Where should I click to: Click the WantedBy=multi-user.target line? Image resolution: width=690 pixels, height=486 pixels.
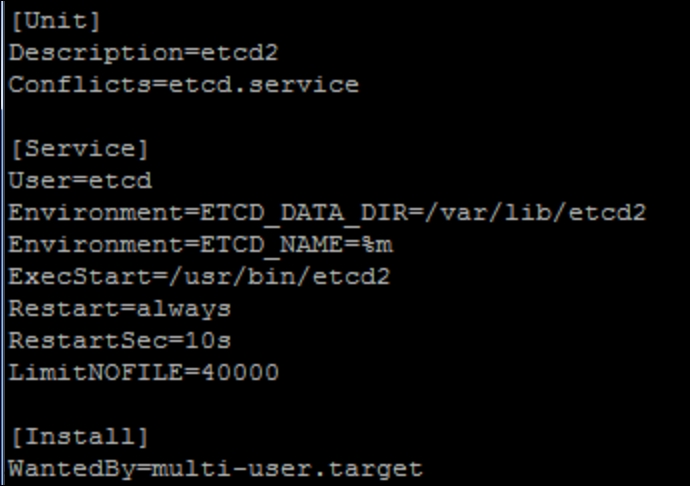pyautogui.click(x=216, y=469)
